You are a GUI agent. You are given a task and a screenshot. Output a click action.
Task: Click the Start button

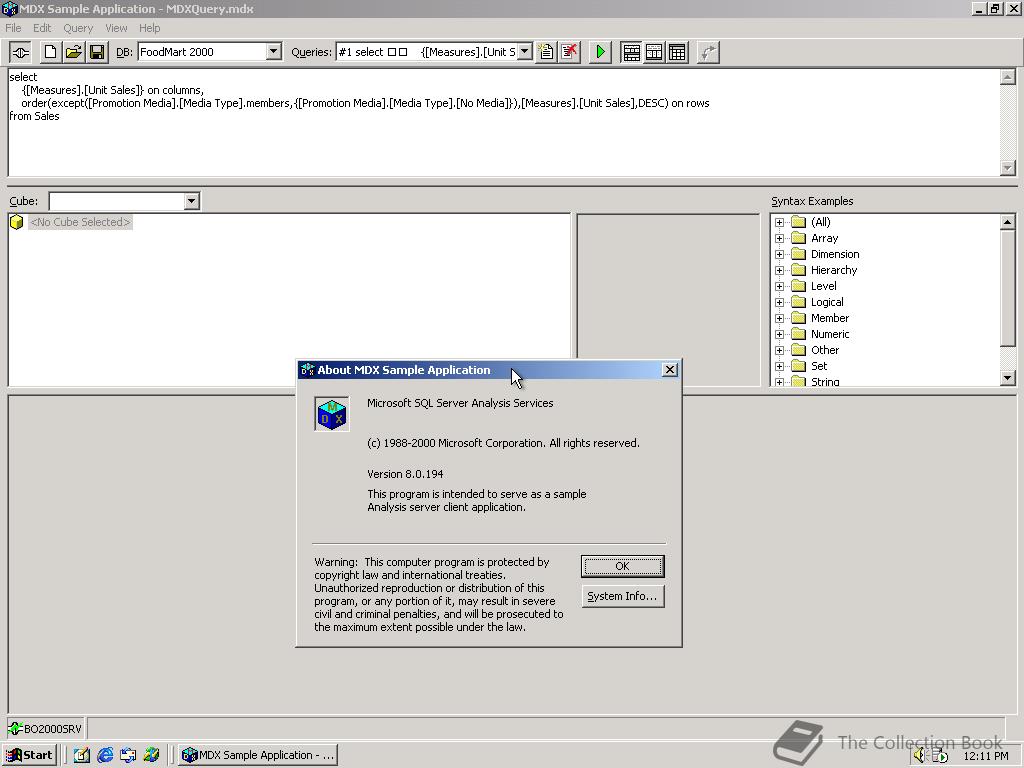[30, 755]
